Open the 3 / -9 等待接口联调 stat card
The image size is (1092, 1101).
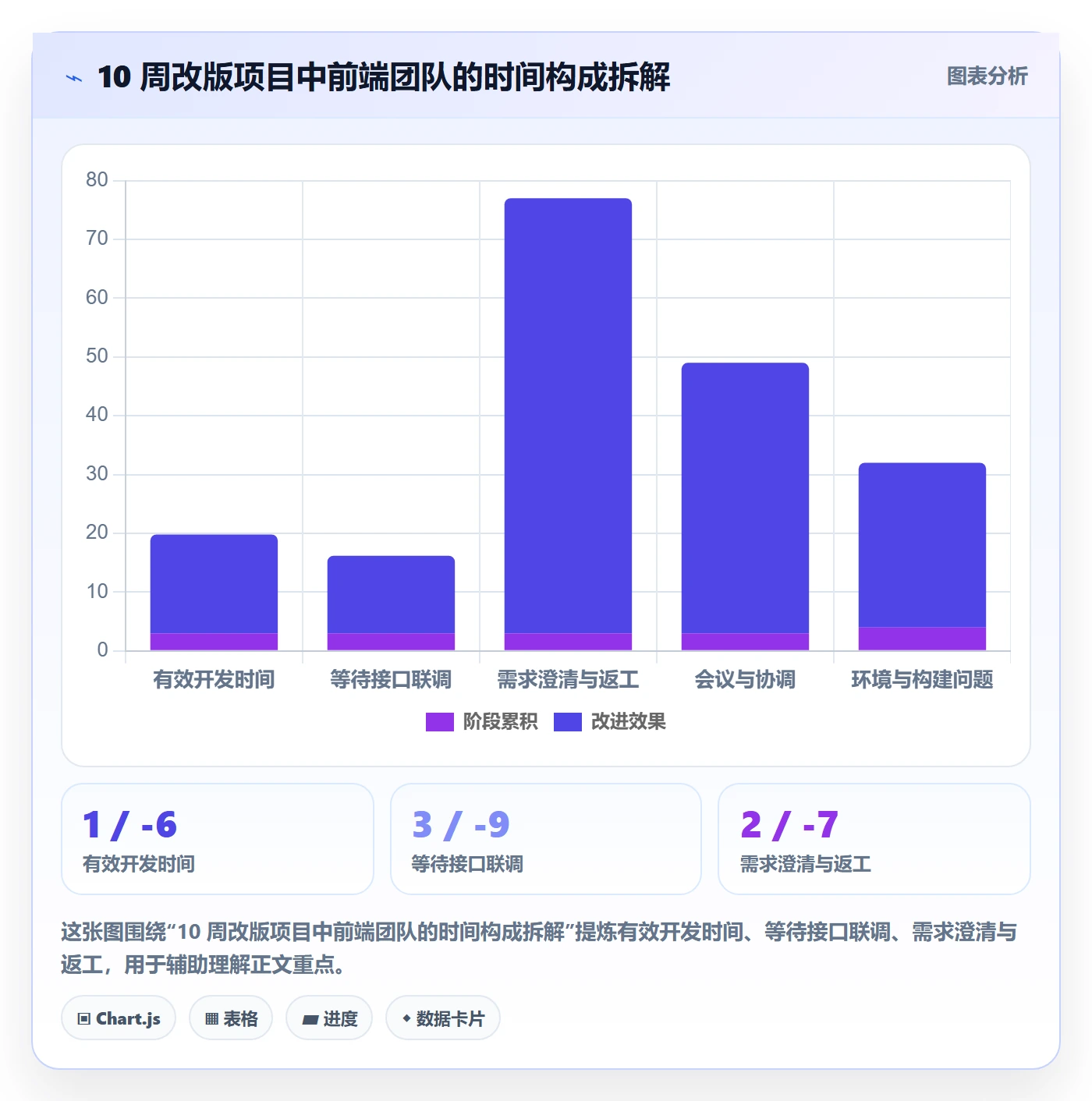pos(546,839)
